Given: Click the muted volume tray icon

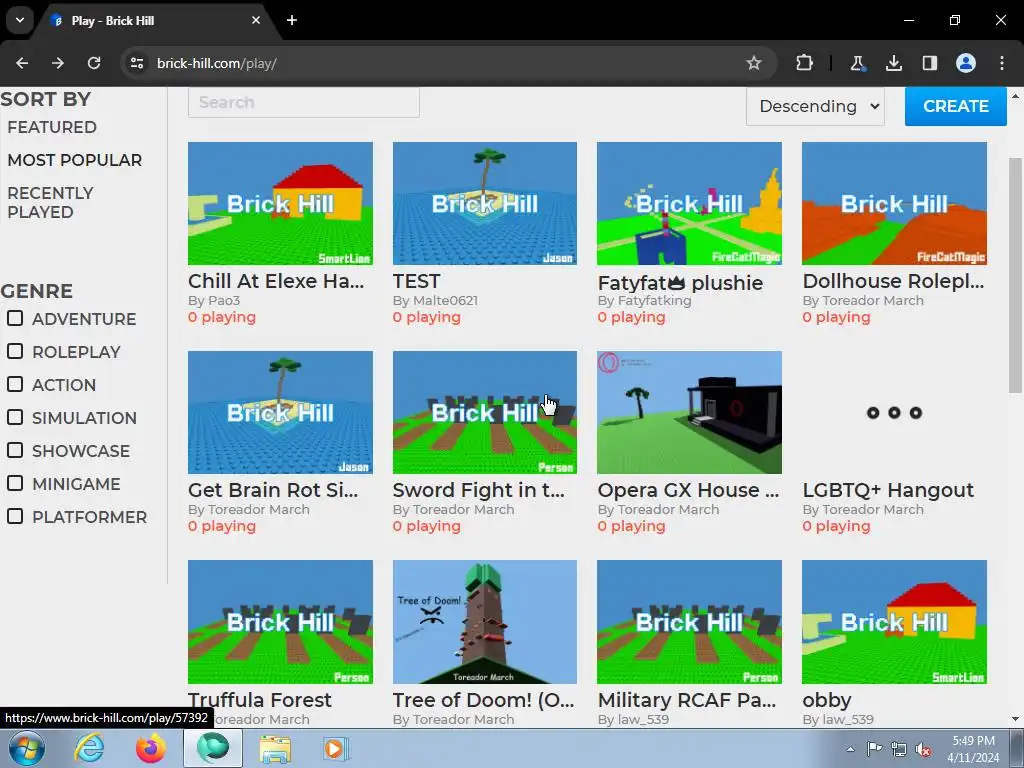Looking at the screenshot, I should pos(923,749).
